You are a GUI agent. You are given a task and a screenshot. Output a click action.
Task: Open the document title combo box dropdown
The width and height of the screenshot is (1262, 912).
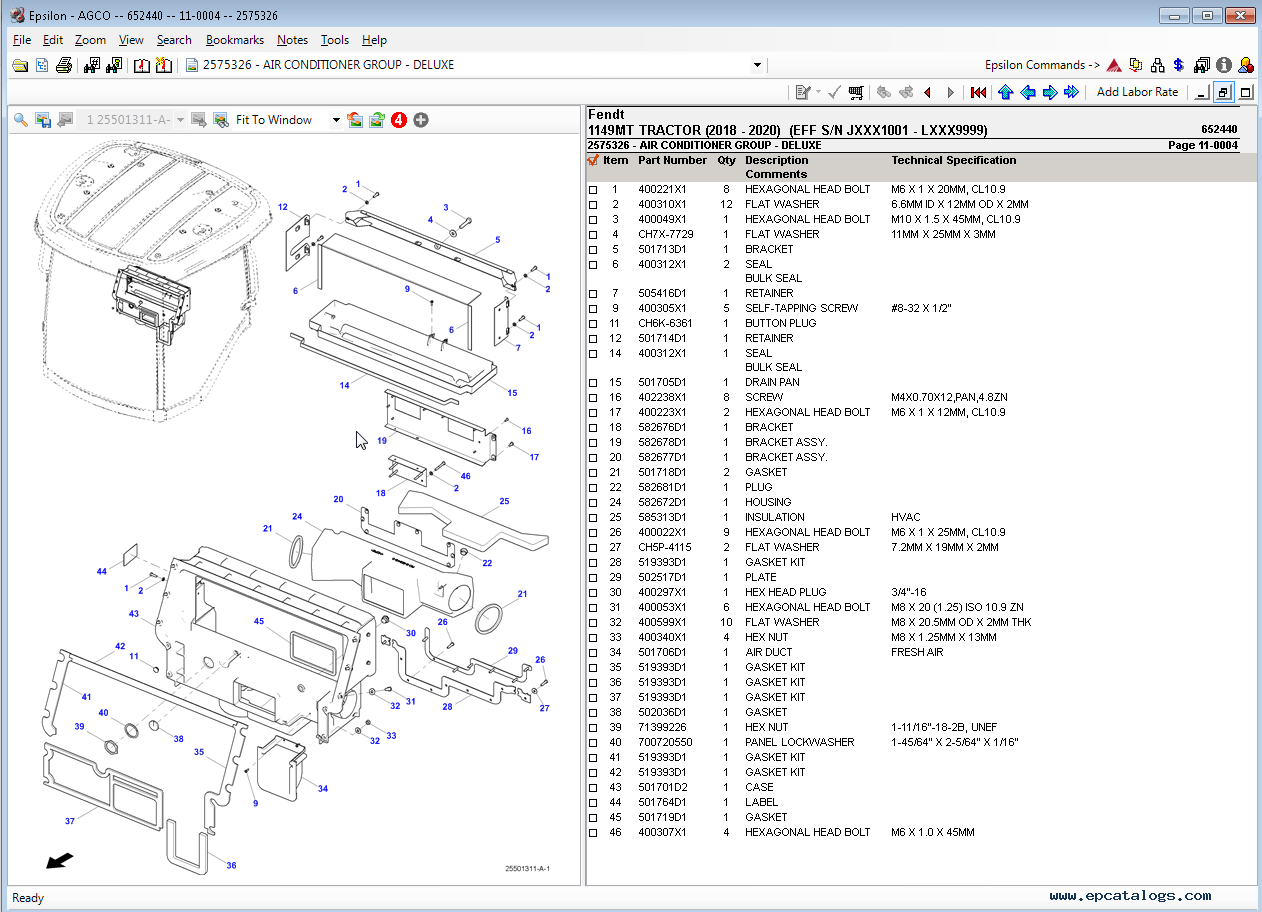[x=758, y=64]
